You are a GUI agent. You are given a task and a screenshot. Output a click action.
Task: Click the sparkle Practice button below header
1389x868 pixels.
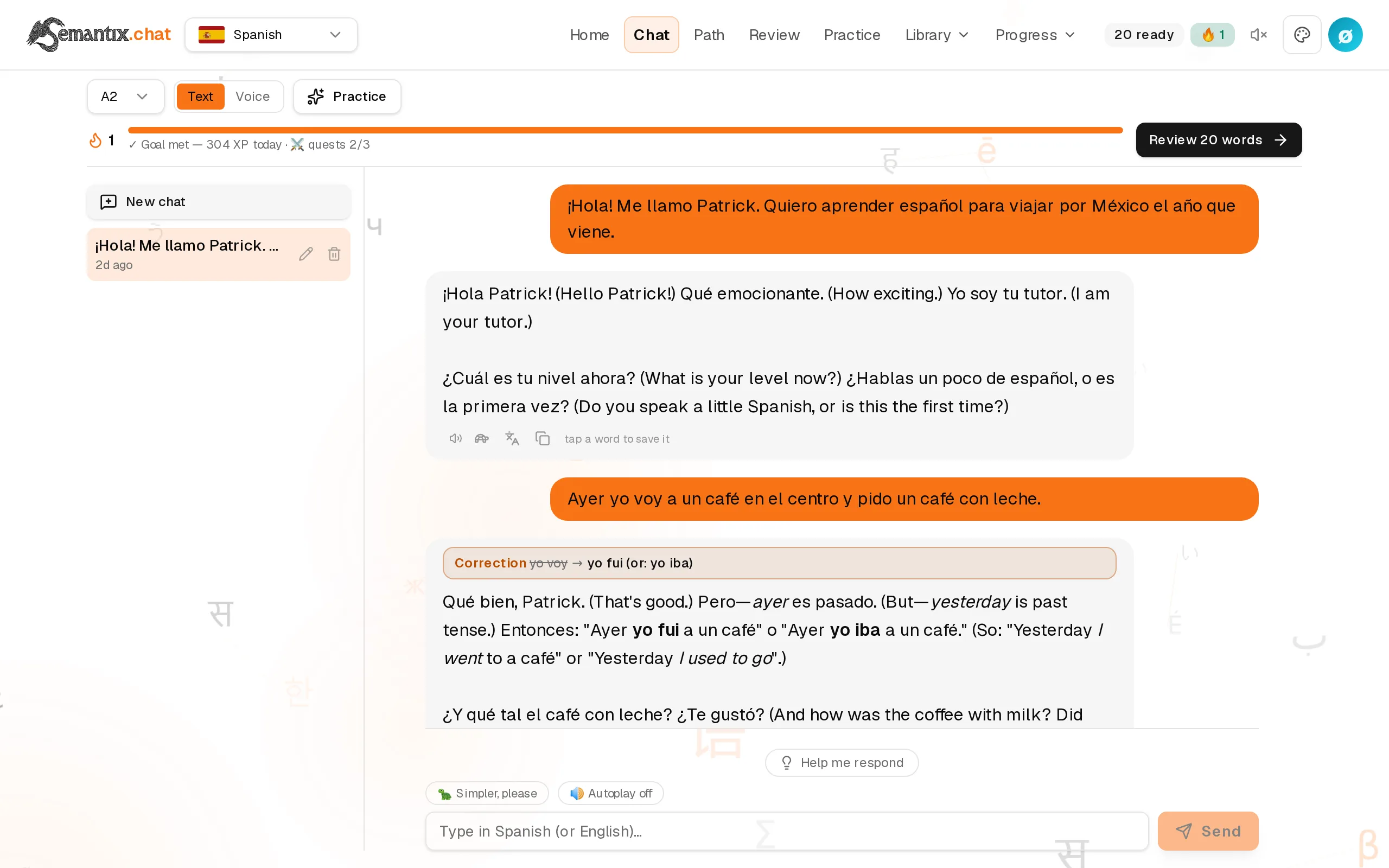tap(347, 97)
